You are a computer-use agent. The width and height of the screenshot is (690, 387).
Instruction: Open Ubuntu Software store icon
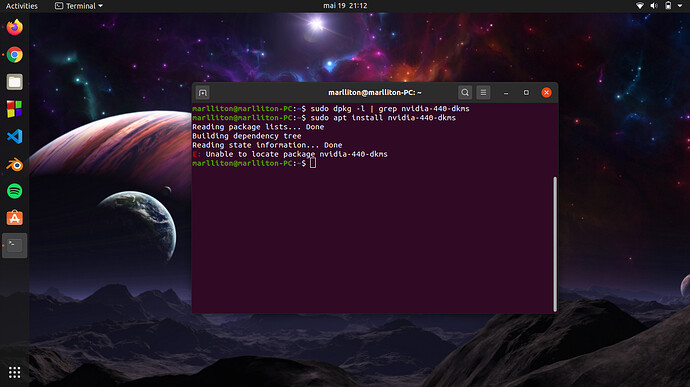(x=15, y=218)
